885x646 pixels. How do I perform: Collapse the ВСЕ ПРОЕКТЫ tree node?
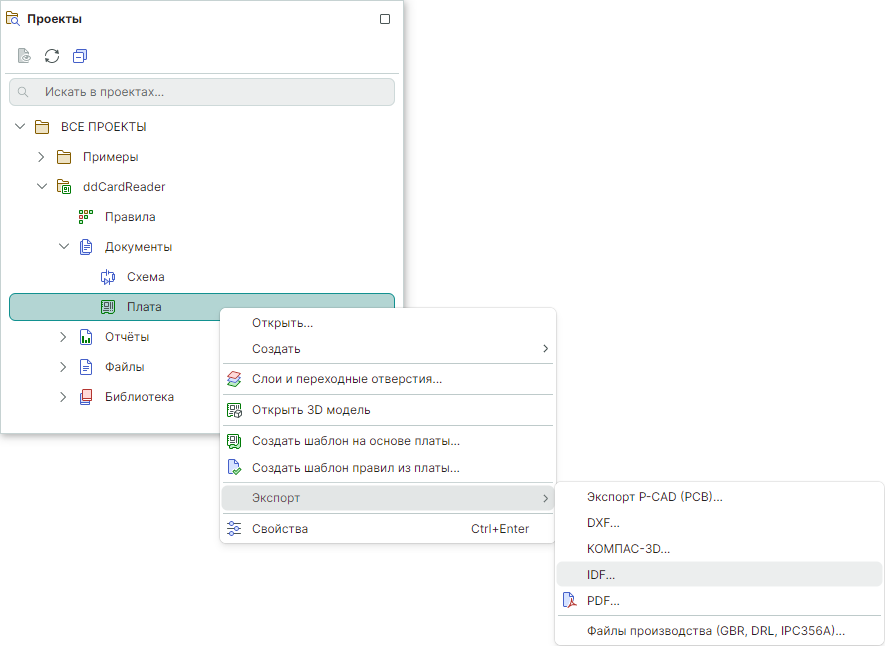[20, 127]
